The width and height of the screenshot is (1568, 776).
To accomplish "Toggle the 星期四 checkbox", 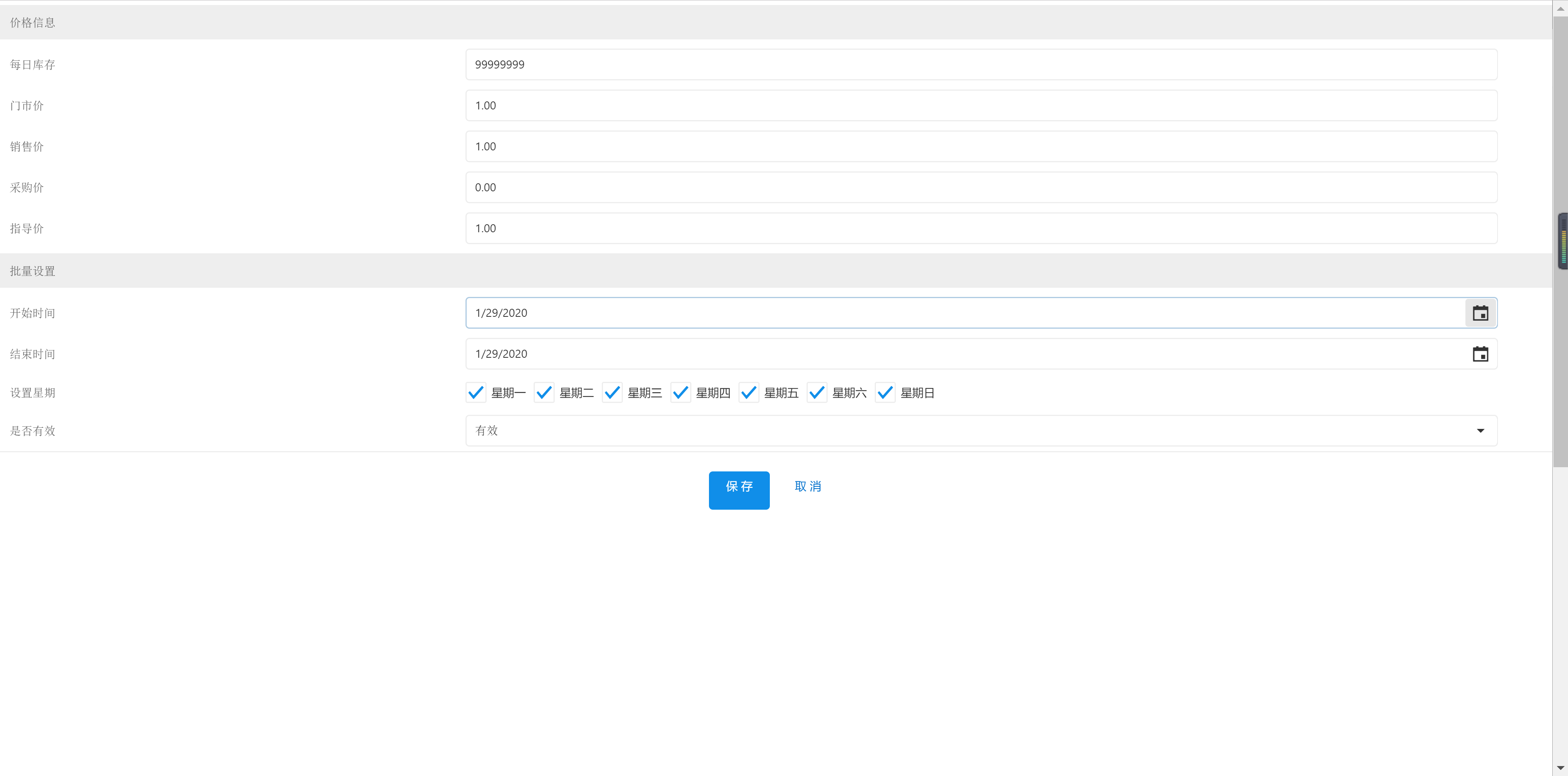I will point(681,393).
